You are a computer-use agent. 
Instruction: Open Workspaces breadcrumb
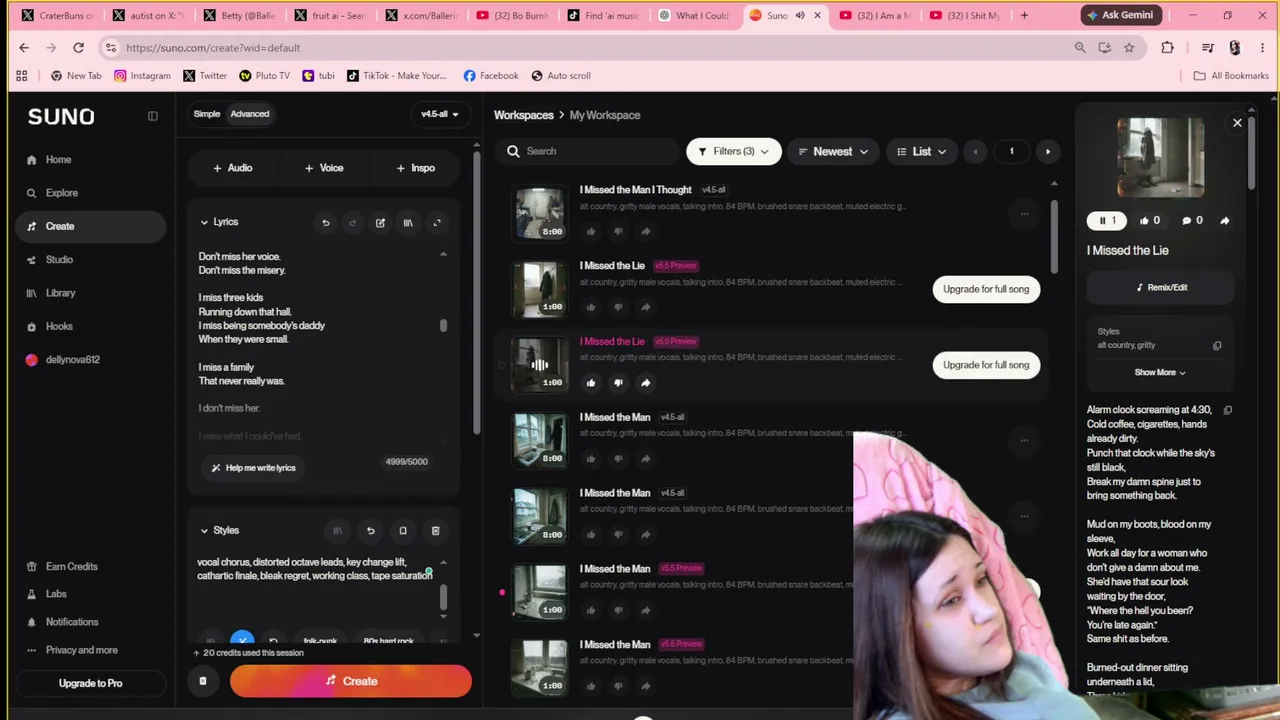tap(523, 116)
